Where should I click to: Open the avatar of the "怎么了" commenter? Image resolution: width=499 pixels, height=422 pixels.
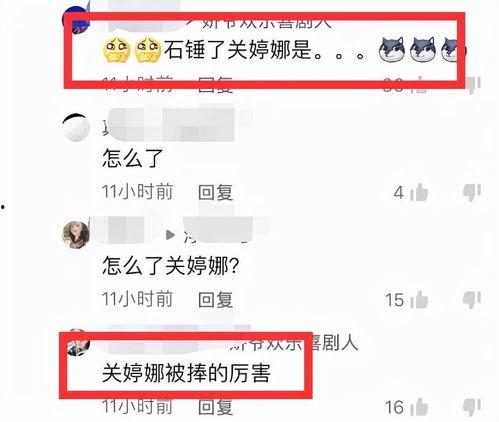(x=76, y=127)
